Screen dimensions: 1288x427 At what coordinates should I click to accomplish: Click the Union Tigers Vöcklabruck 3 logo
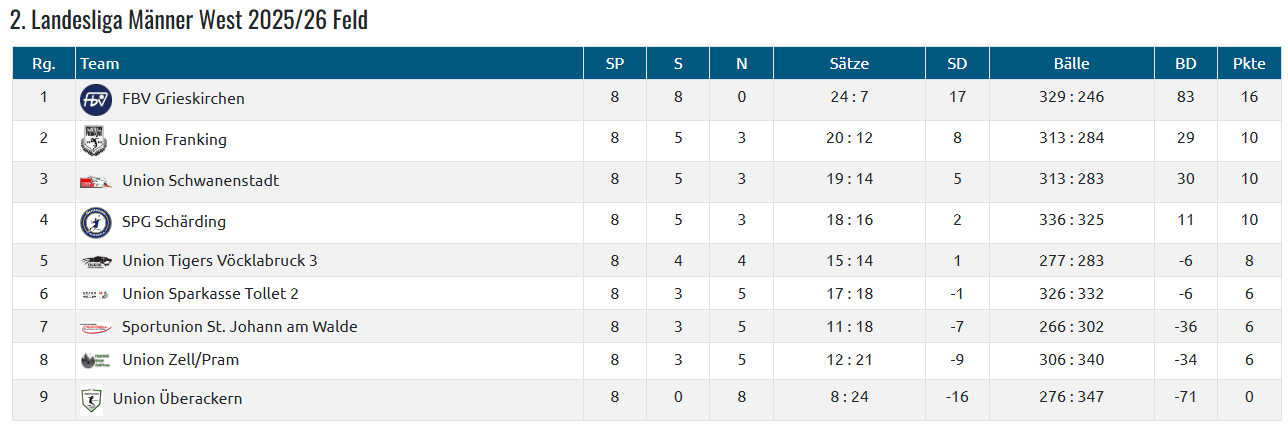[96, 262]
